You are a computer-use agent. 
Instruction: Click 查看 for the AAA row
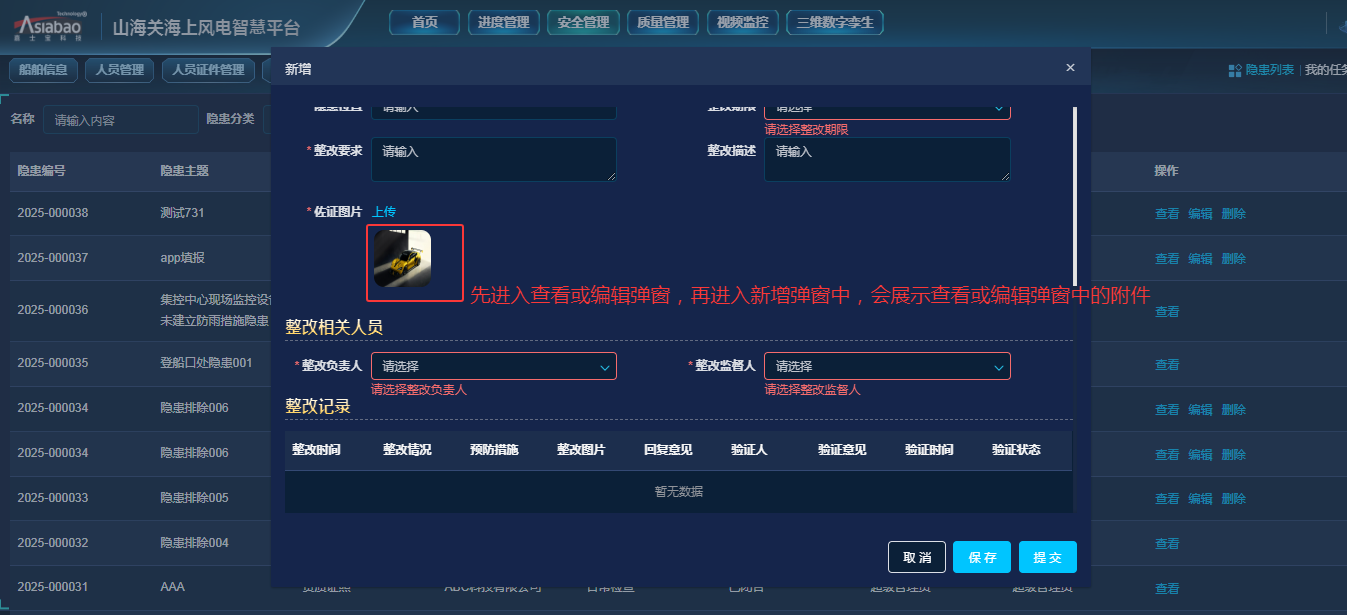tap(1167, 589)
